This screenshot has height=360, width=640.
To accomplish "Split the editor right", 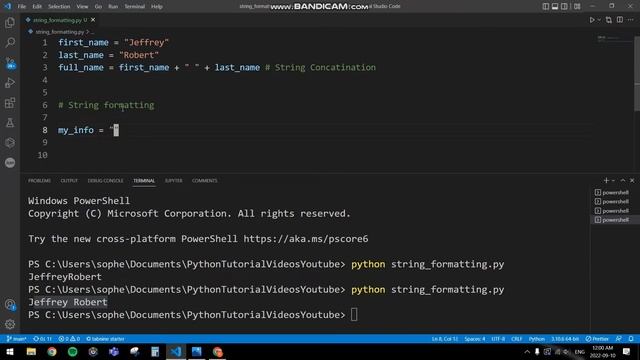I will pos(620,20).
